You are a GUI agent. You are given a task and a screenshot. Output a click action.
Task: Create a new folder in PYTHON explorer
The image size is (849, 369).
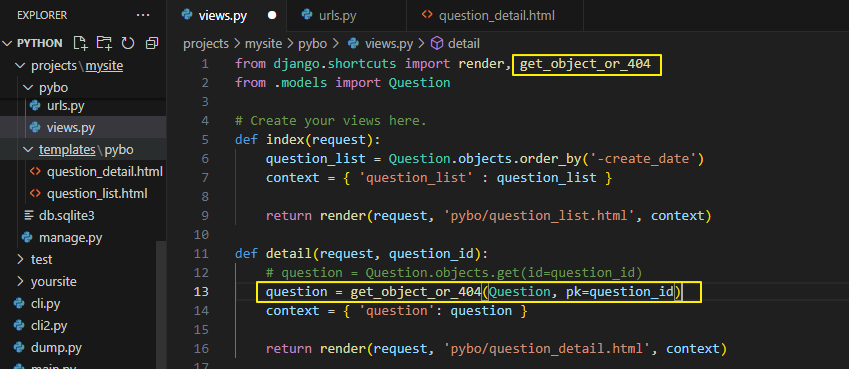point(104,43)
